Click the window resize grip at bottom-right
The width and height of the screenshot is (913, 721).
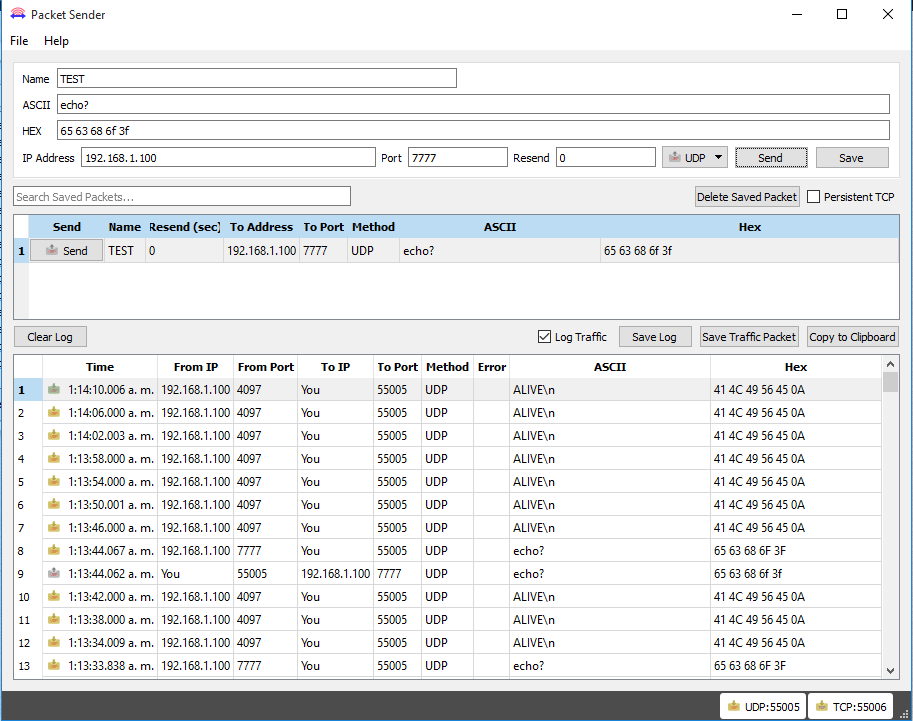coord(904,714)
